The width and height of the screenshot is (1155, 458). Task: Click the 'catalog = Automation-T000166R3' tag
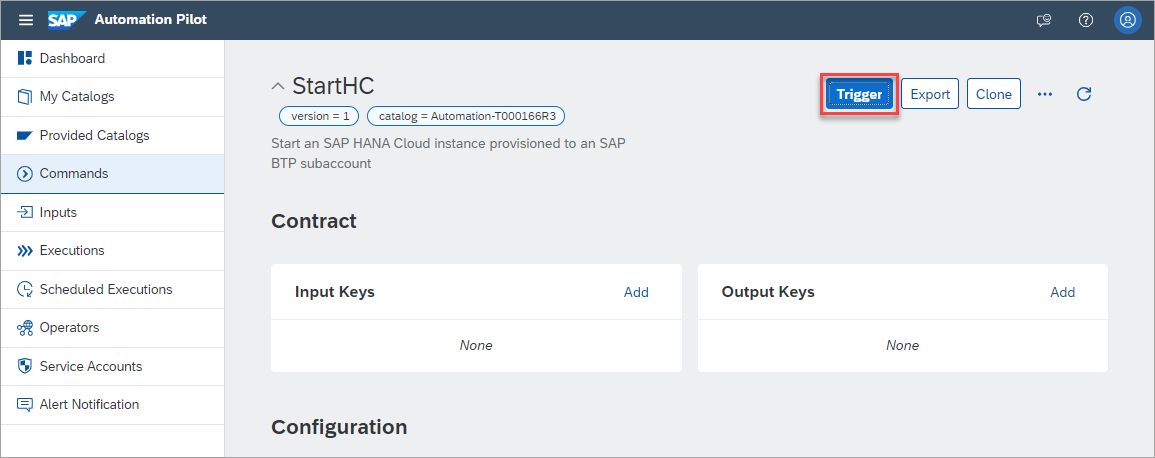tap(466, 116)
